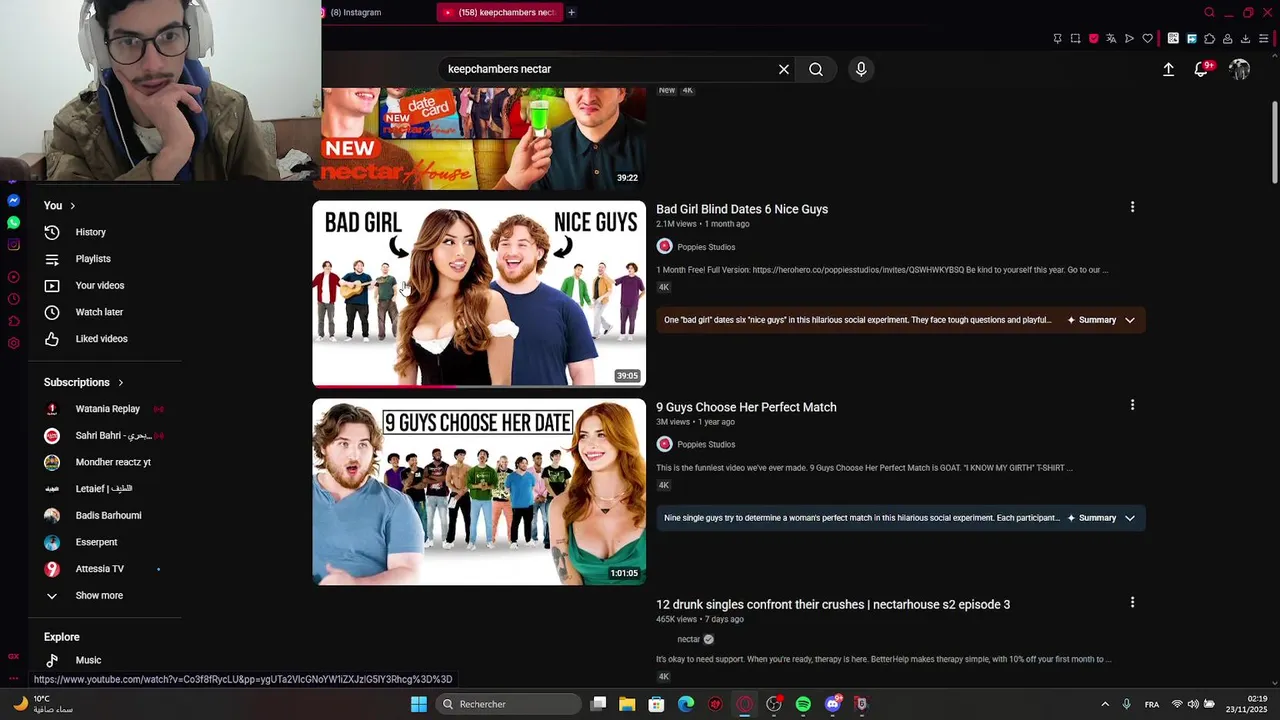
Task: Click the Opera player triangle icon
Action: [x=1129, y=39]
